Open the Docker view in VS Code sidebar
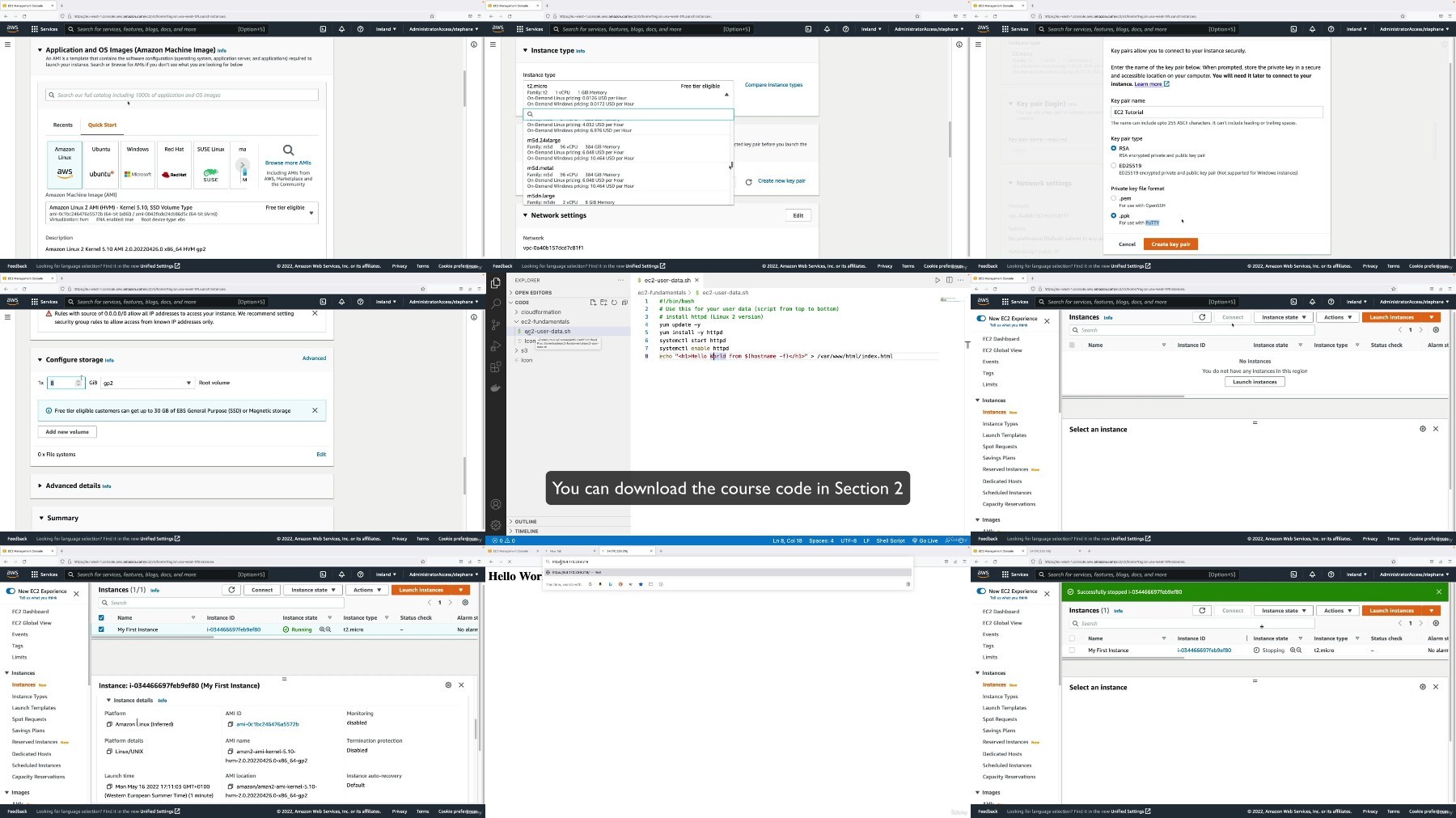The image size is (1456, 818). (496, 388)
